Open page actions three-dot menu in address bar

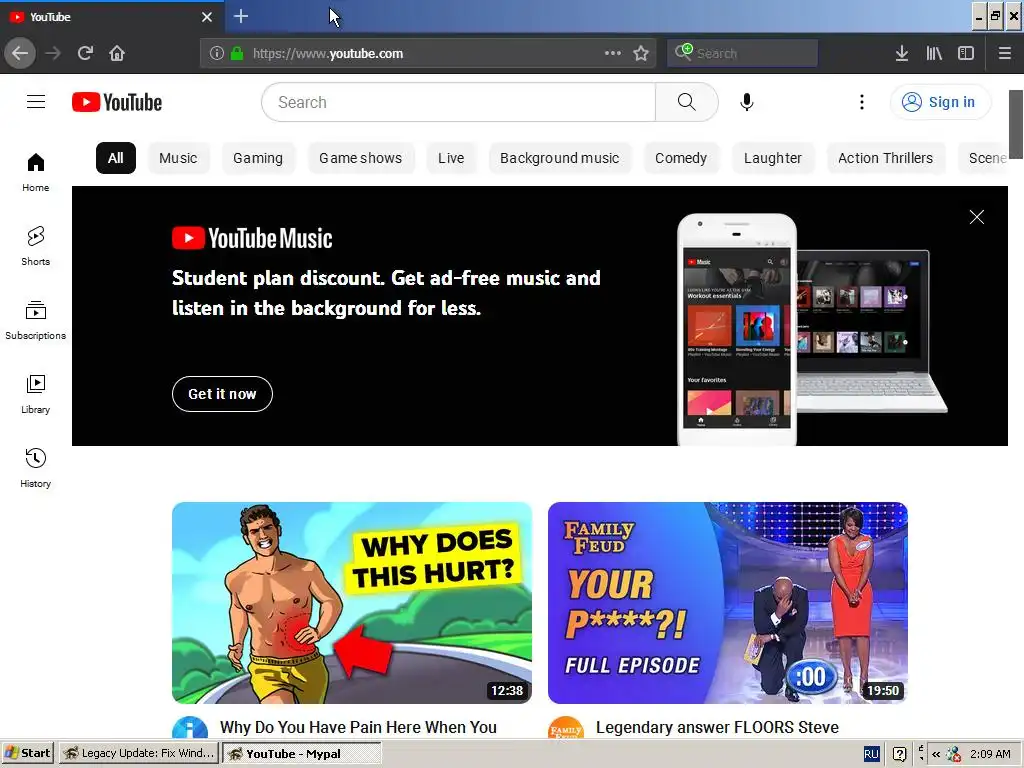(x=613, y=53)
